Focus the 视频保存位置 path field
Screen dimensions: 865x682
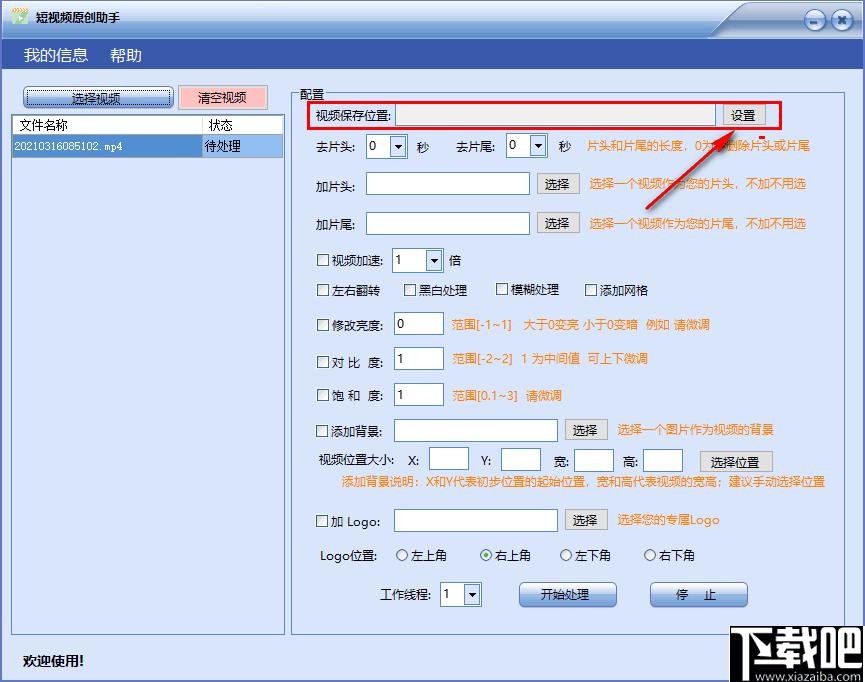555,115
